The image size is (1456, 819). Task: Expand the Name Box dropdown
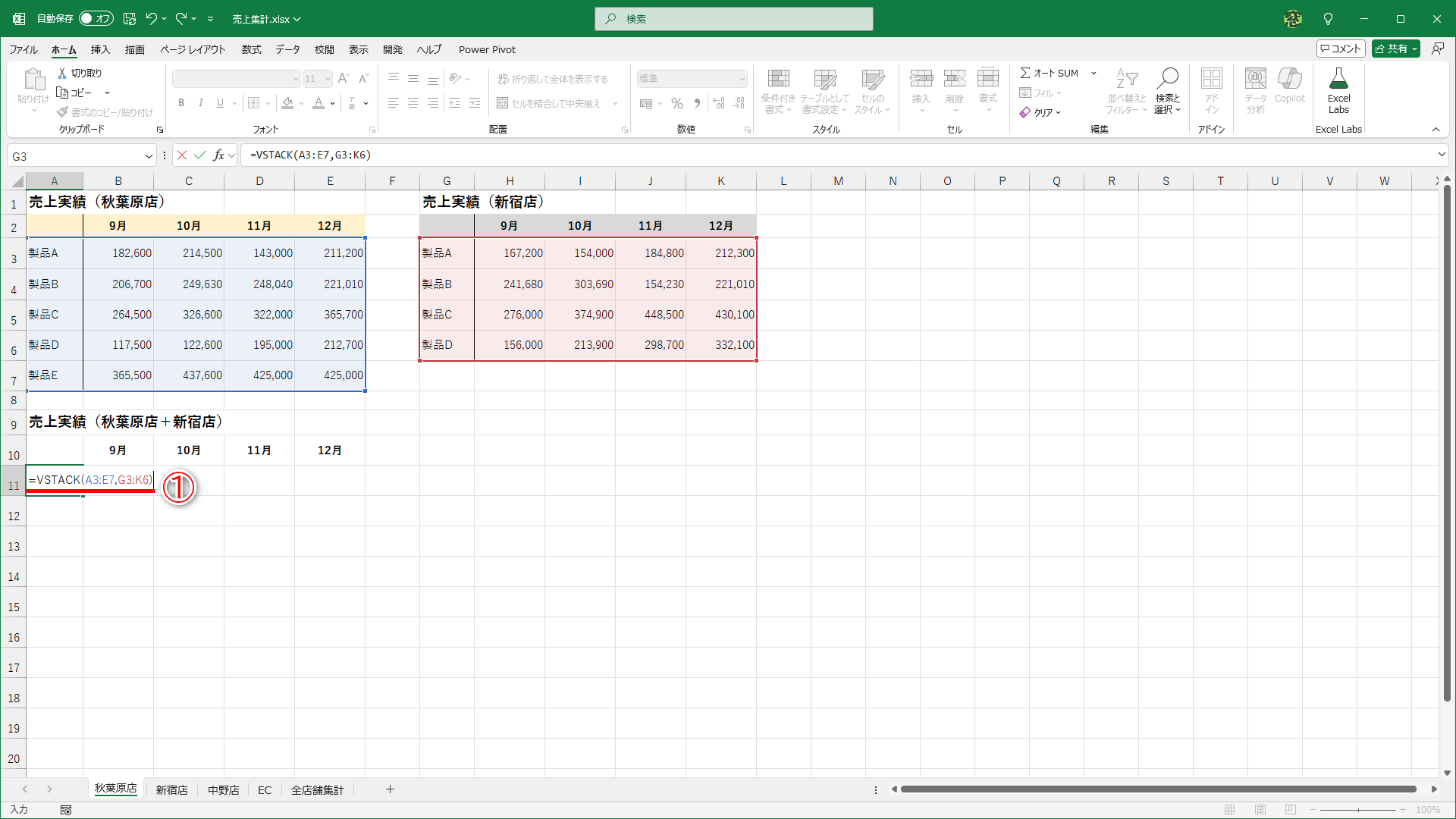click(x=149, y=156)
